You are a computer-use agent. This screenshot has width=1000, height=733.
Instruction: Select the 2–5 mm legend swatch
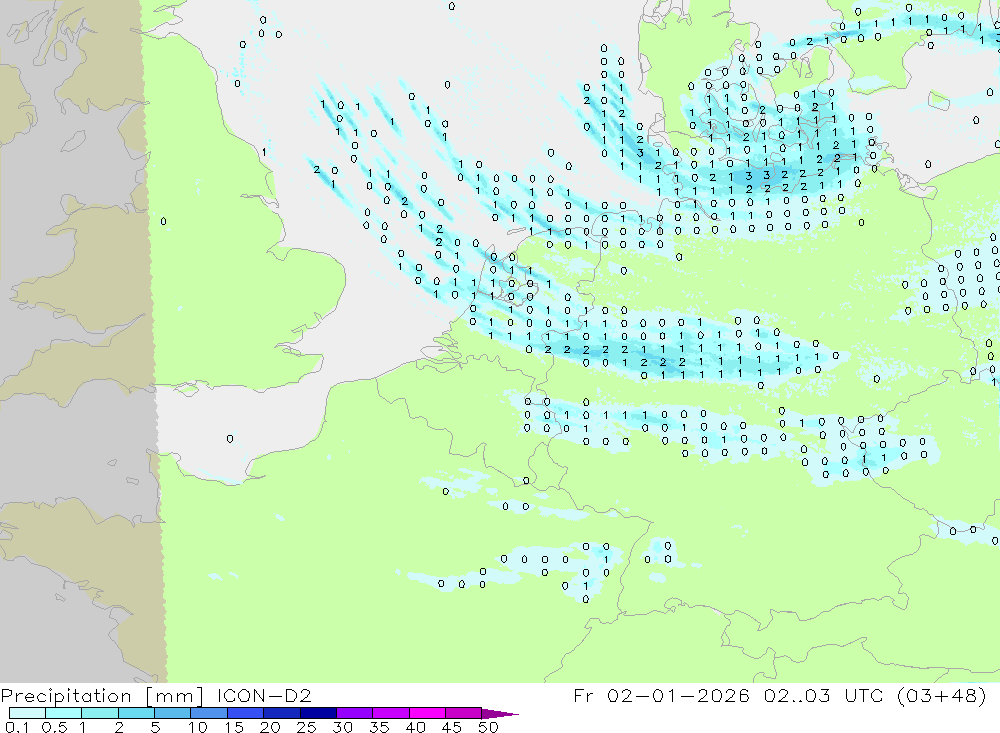(136, 713)
